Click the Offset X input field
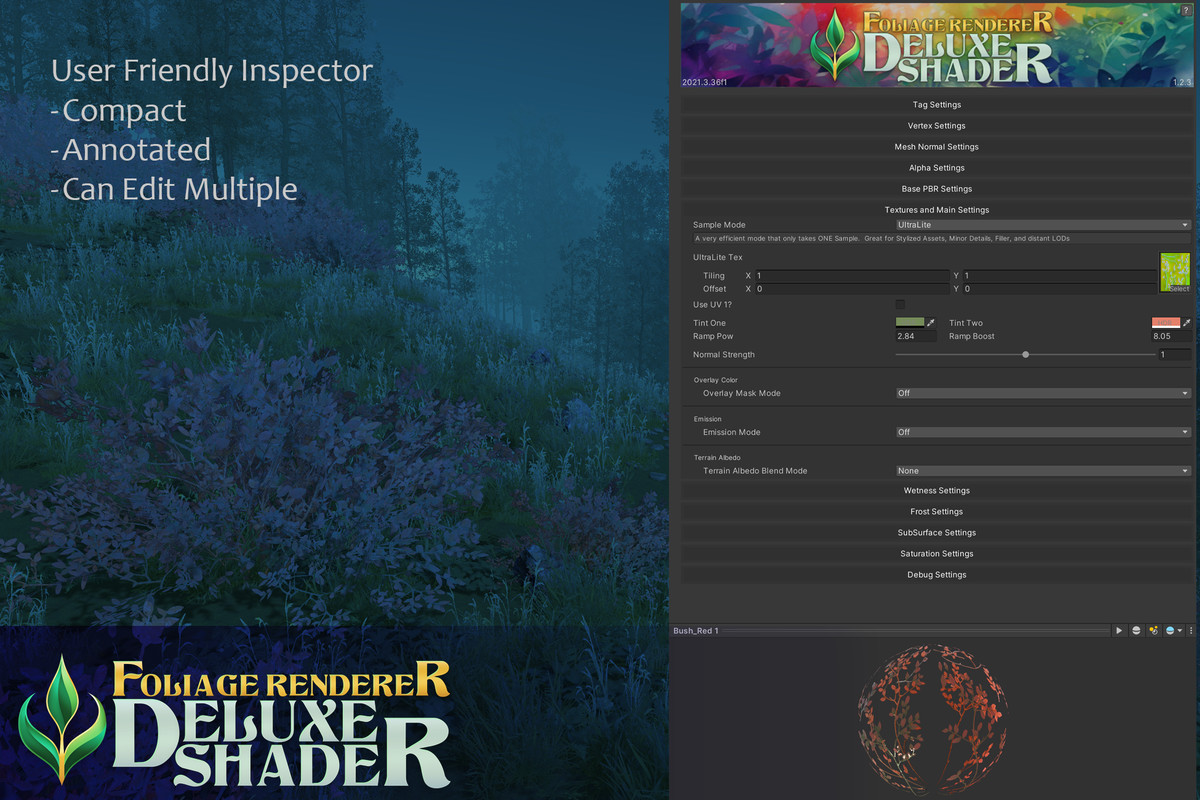 tap(852, 289)
